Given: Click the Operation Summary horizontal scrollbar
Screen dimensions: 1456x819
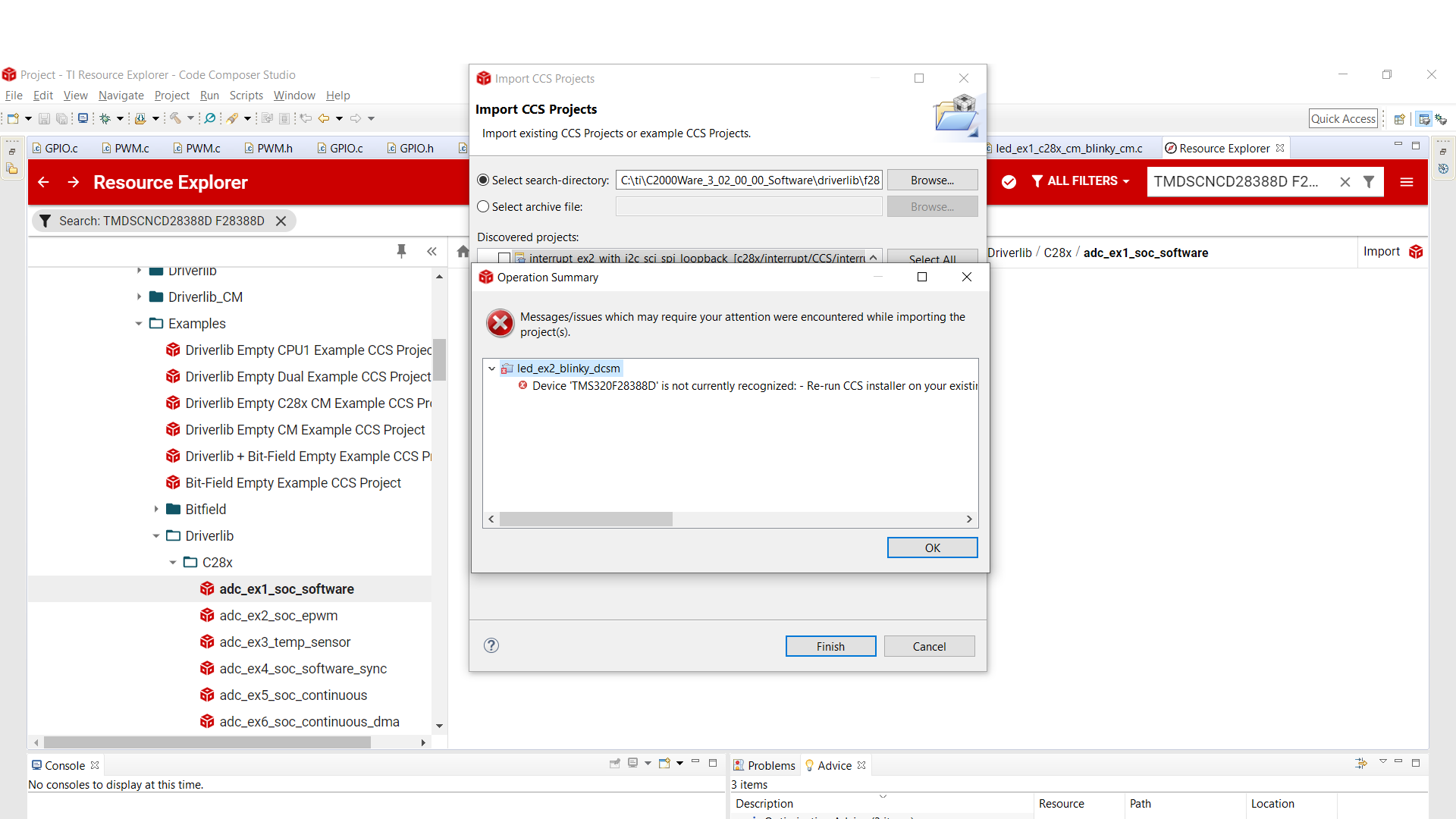Looking at the screenshot, I should click(585, 519).
